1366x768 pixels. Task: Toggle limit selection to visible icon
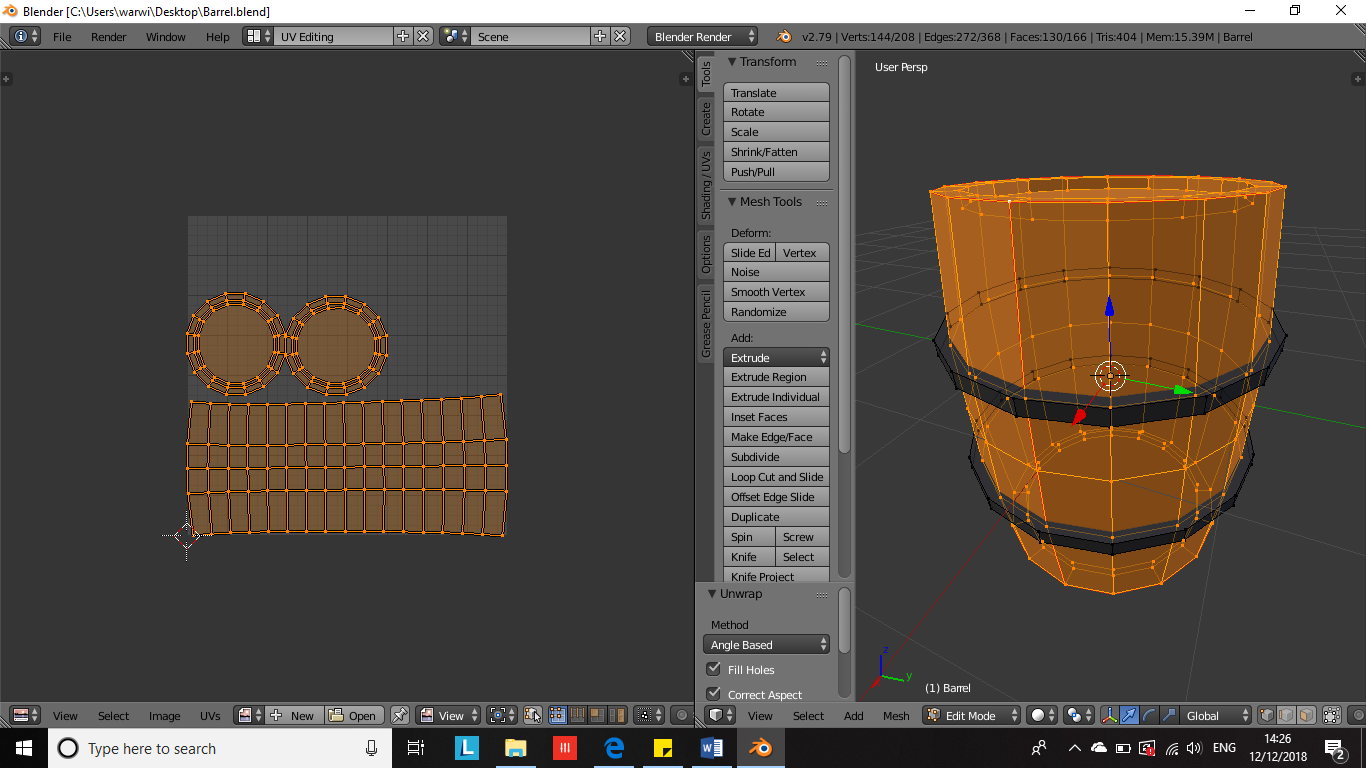pos(1332,715)
